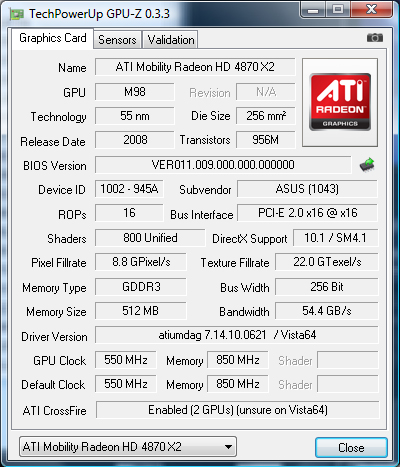This screenshot has width=400, height=467.
Task: Select the Graphics Card tab
Action: pyautogui.click(x=53, y=38)
